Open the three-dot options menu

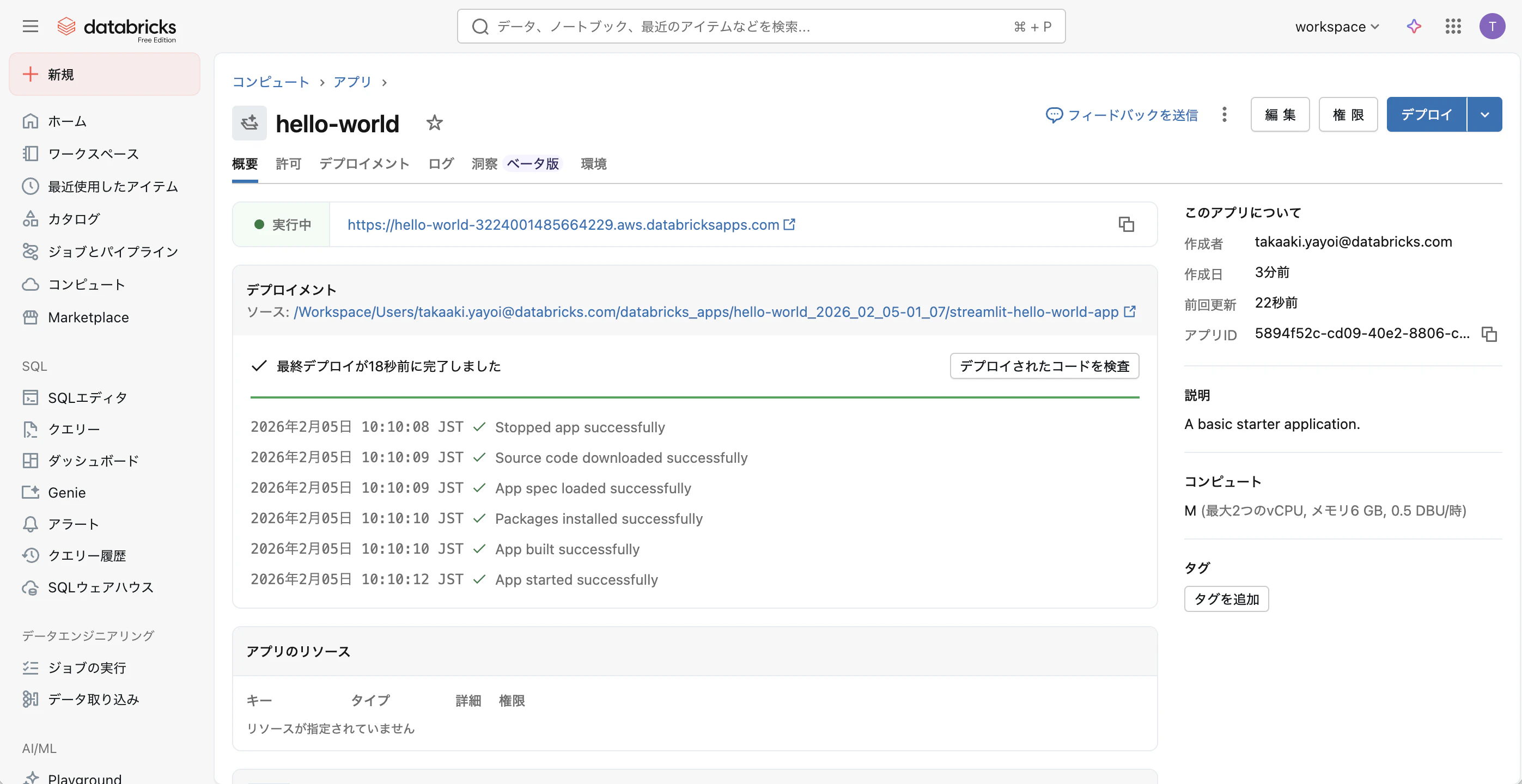point(1224,114)
